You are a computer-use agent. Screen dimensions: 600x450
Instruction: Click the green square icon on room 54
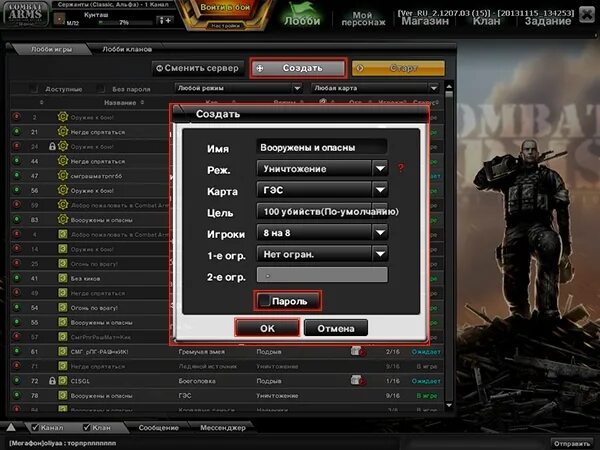click(63, 307)
